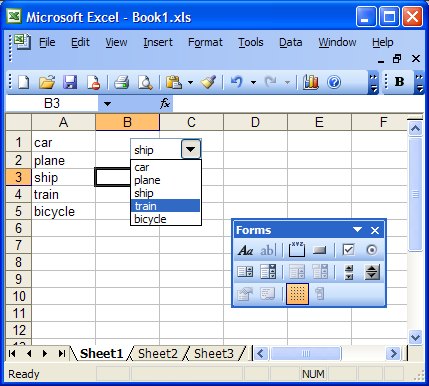This screenshot has height=386, width=429.
Task: Save the workbook with the floppy icon
Action: [x=70, y=82]
